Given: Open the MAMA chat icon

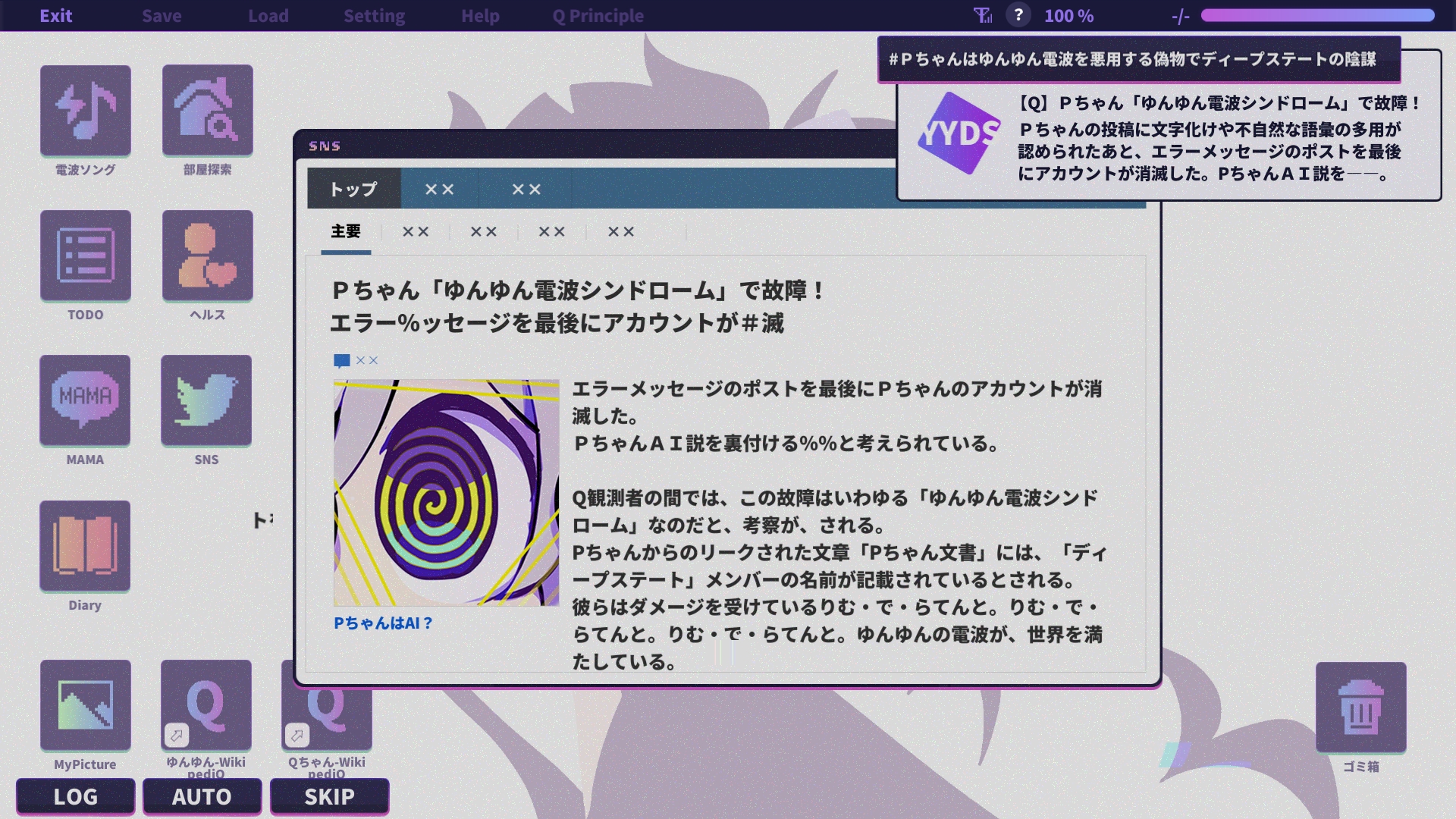Looking at the screenshot, I should (x=85, y=400).
